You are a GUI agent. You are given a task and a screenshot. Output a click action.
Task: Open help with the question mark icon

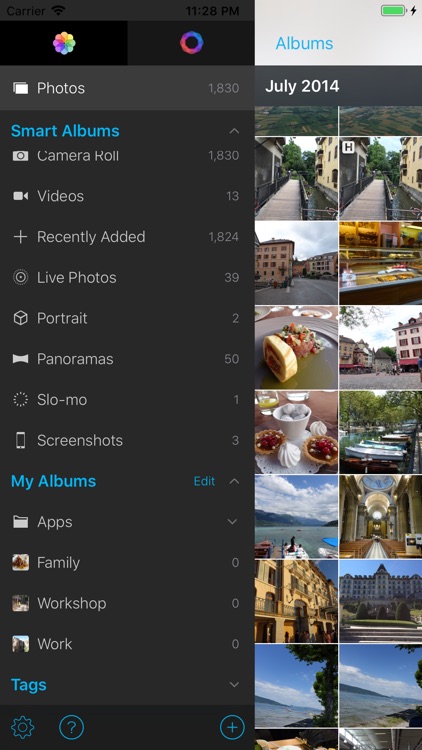71,728
